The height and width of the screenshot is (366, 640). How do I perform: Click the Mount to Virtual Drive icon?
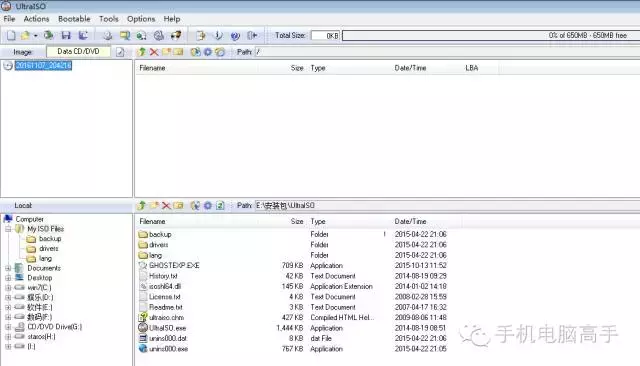[158, 36]
